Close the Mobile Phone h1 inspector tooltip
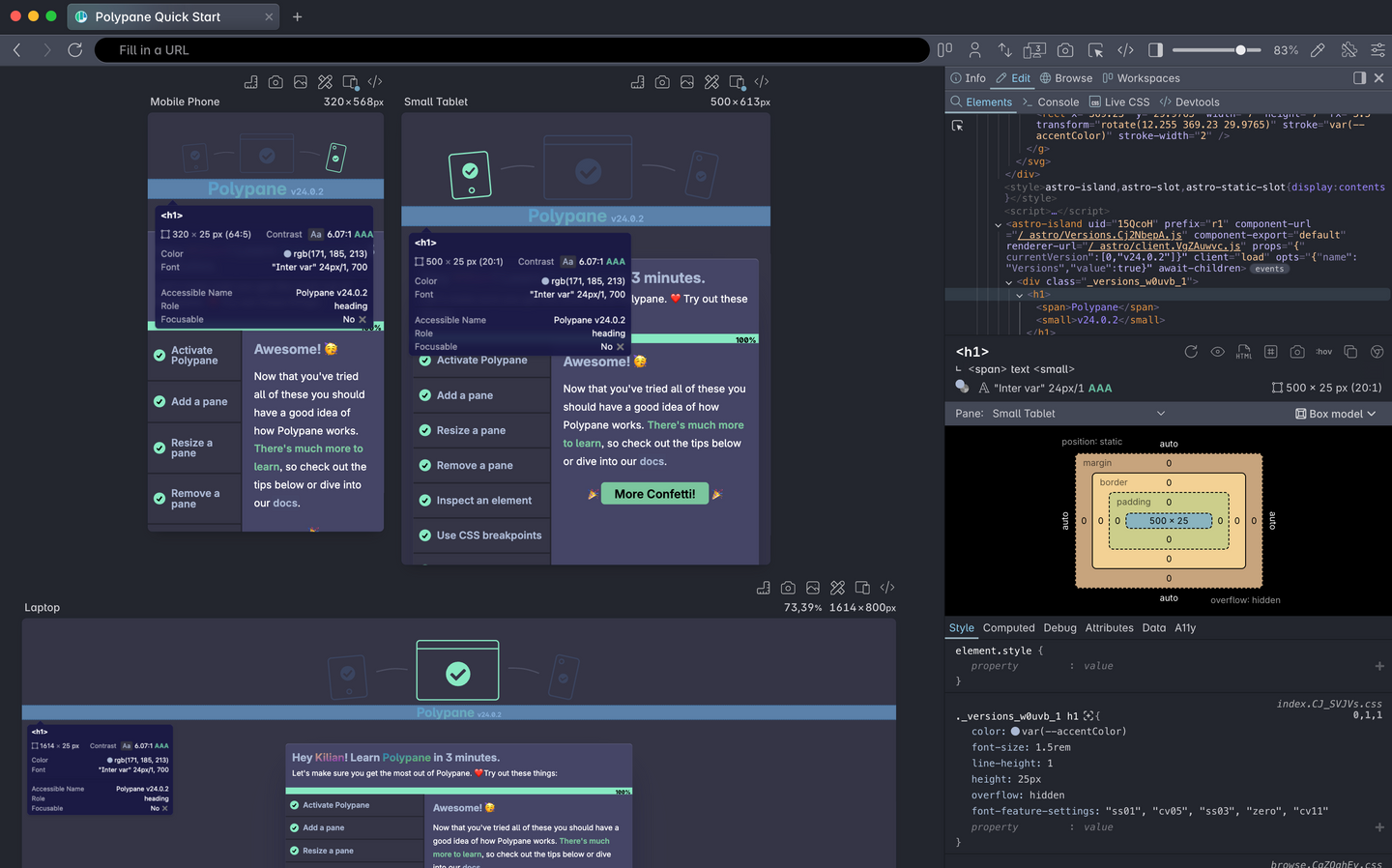Image resolution: width=1392 pixels, height=868 pixels. tap(362, 320)
